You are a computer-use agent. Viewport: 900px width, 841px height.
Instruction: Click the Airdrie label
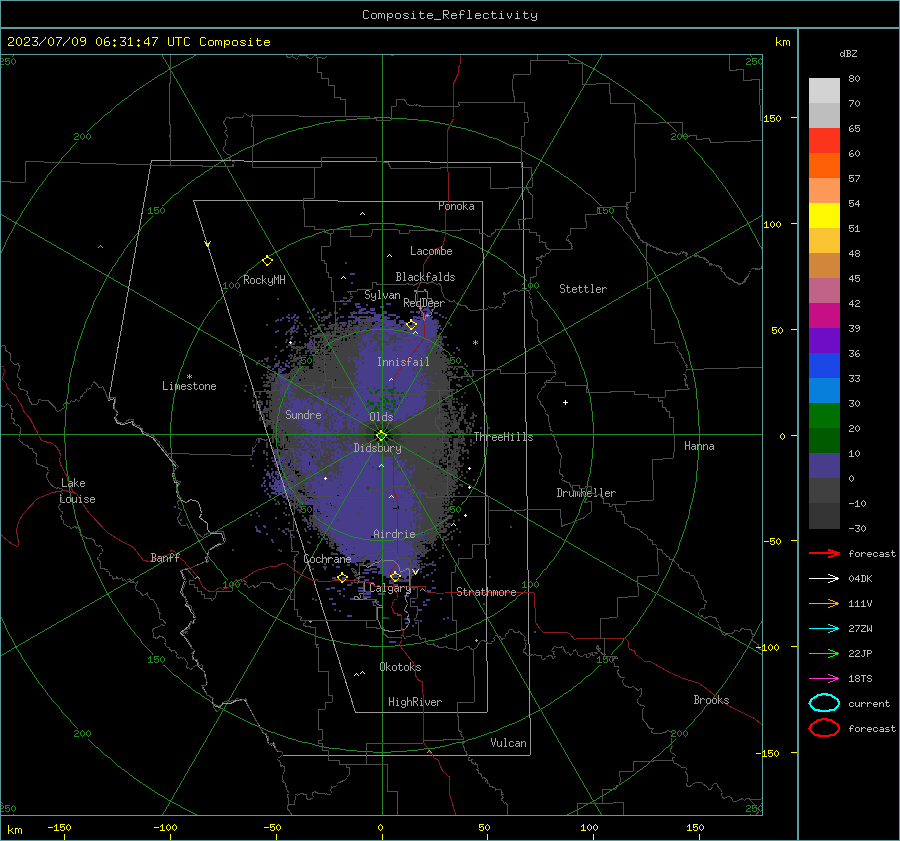(394, 534)
